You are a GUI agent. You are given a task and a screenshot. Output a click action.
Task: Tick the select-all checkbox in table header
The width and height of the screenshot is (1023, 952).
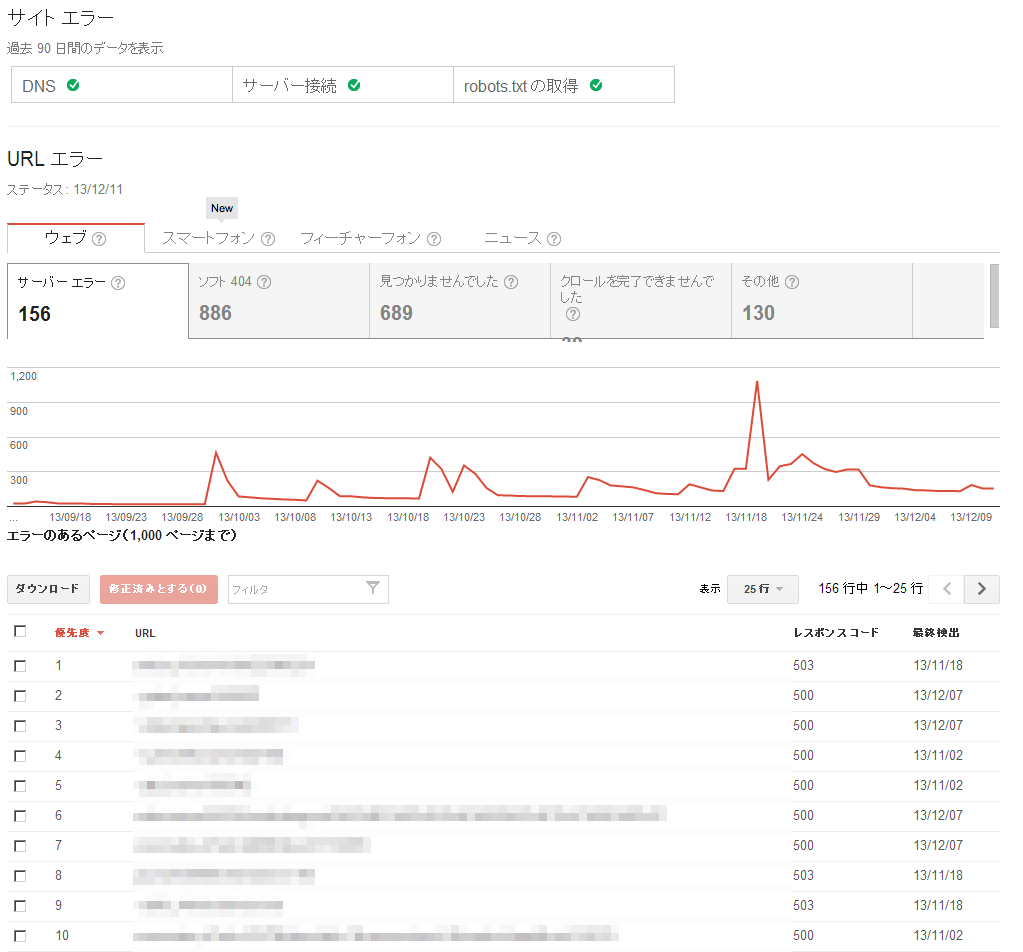tap(20, 631)
